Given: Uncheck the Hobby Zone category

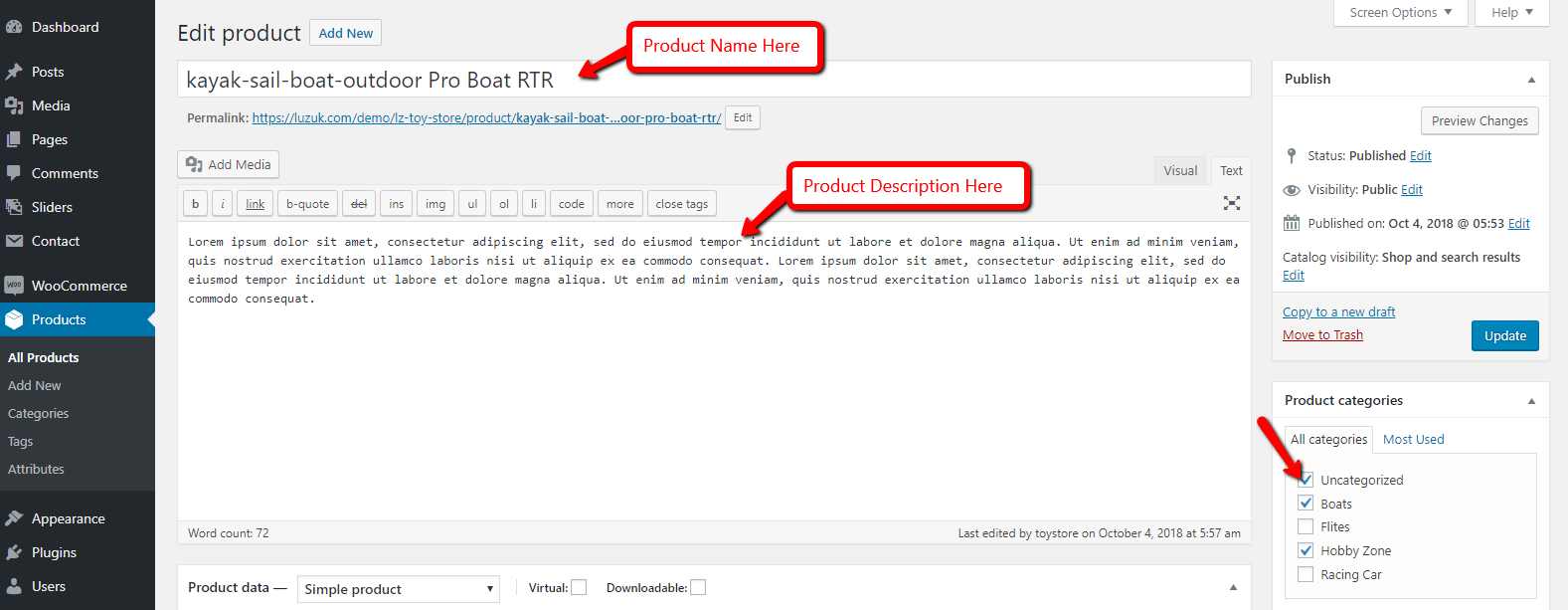Looking at the screenshot, I should (1306, 550).
